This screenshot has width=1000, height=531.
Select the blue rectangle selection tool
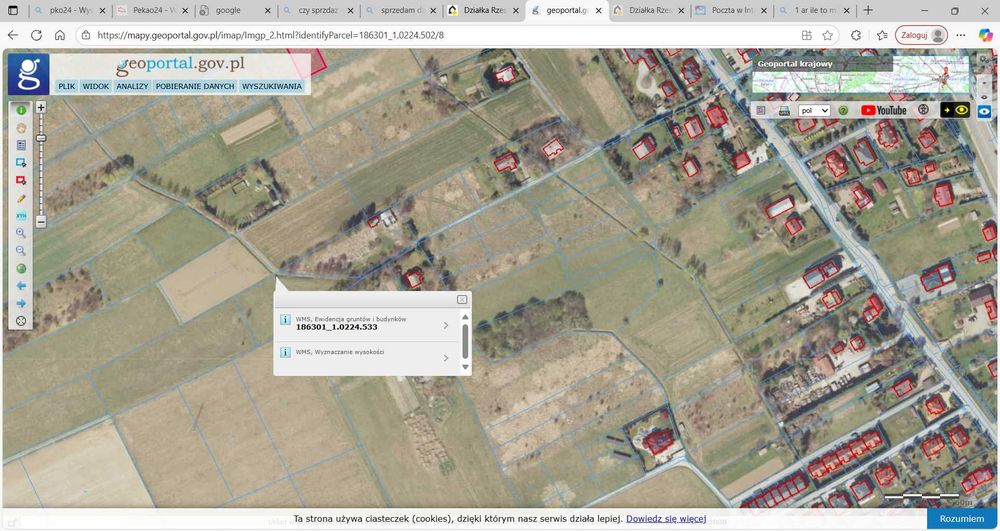[x=21, y=163]
